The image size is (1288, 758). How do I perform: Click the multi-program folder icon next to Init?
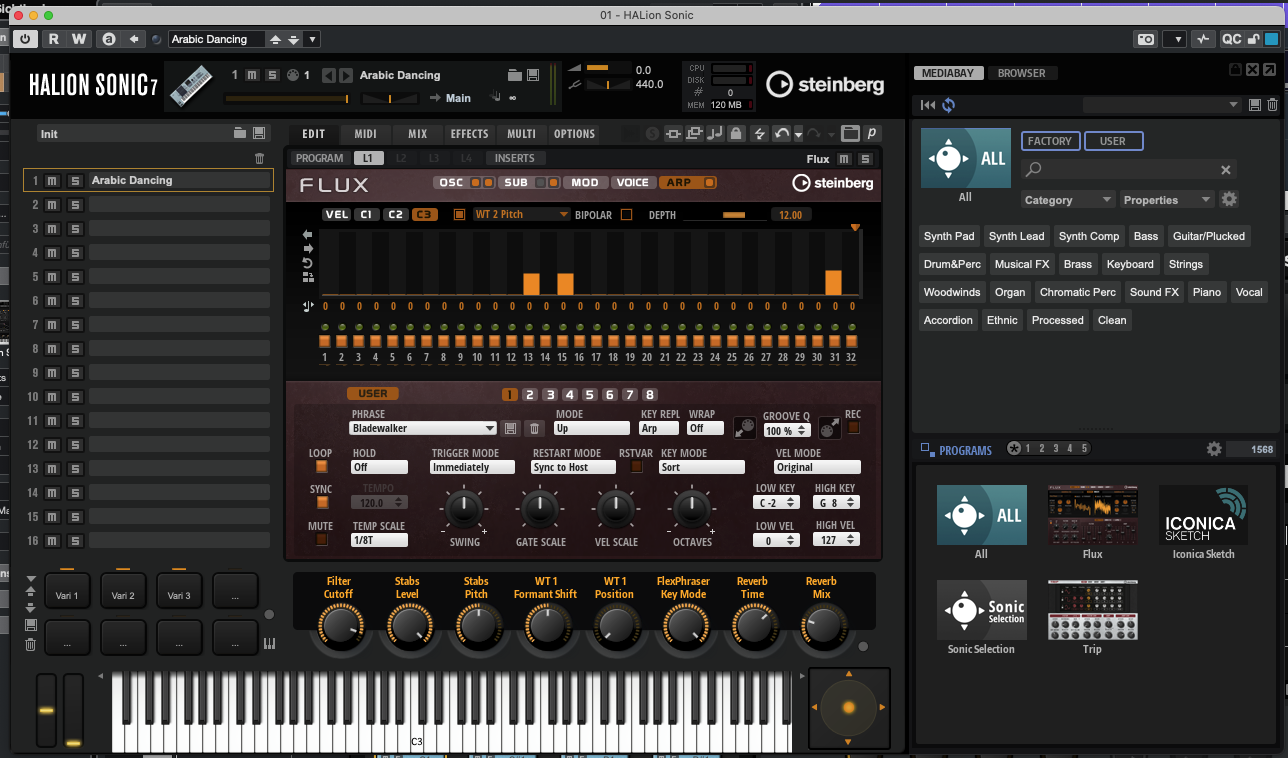[x=240, y=133]
